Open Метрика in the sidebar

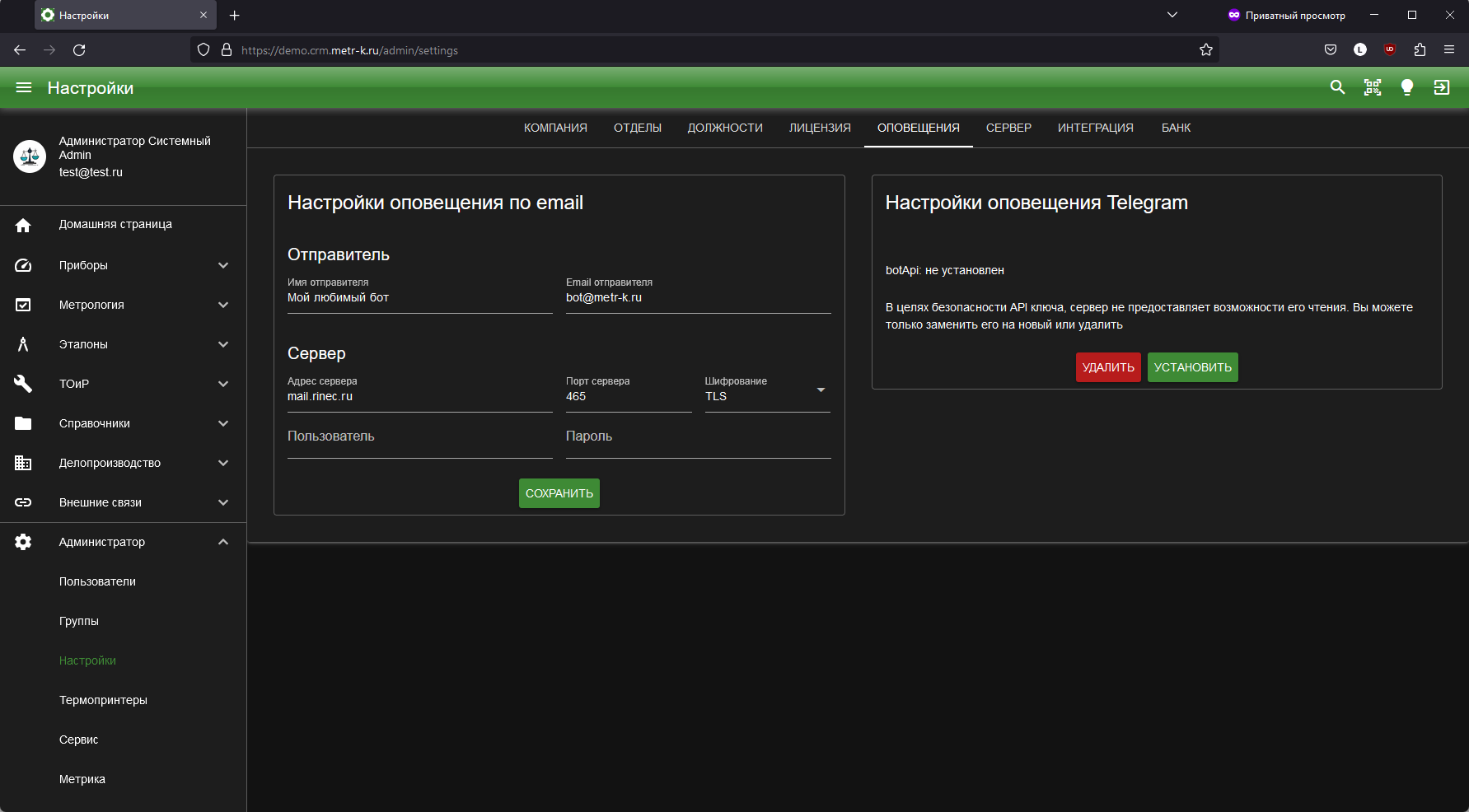124,779
